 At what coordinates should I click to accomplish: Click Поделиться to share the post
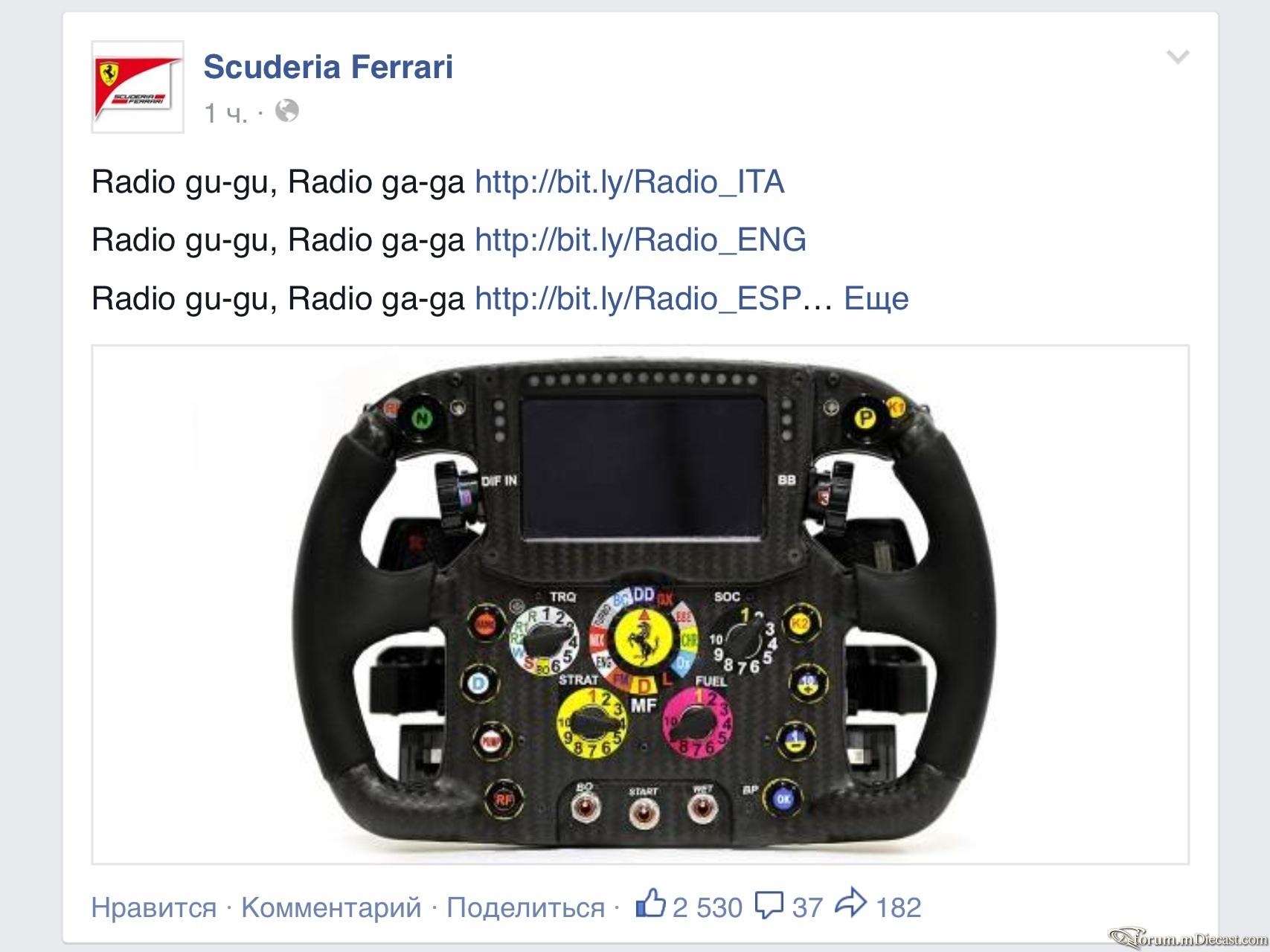tap(526, 907)
